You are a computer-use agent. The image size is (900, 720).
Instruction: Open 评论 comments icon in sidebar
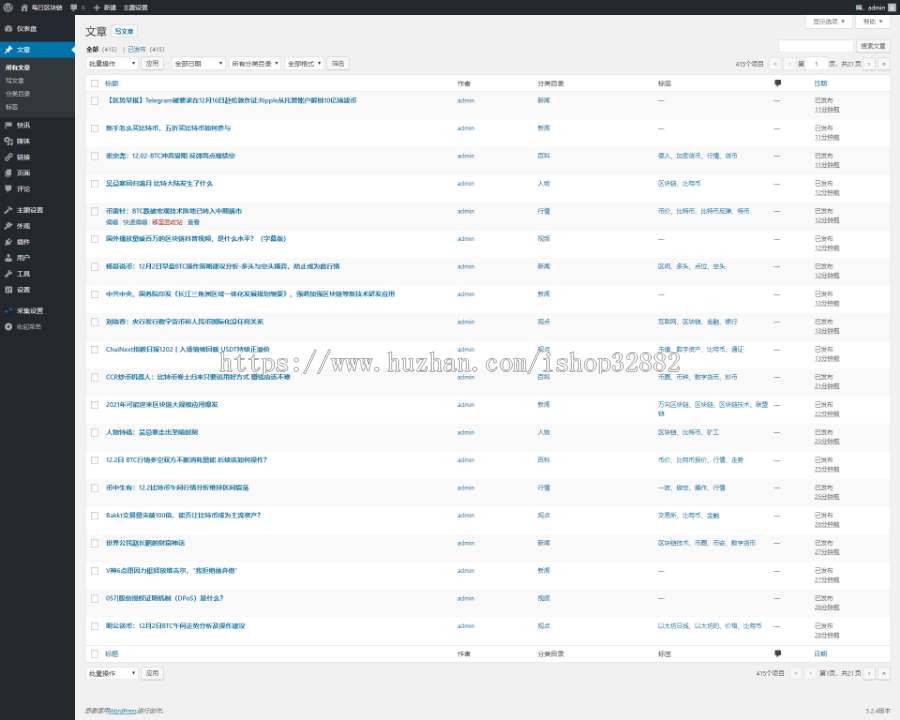[8, 189]
